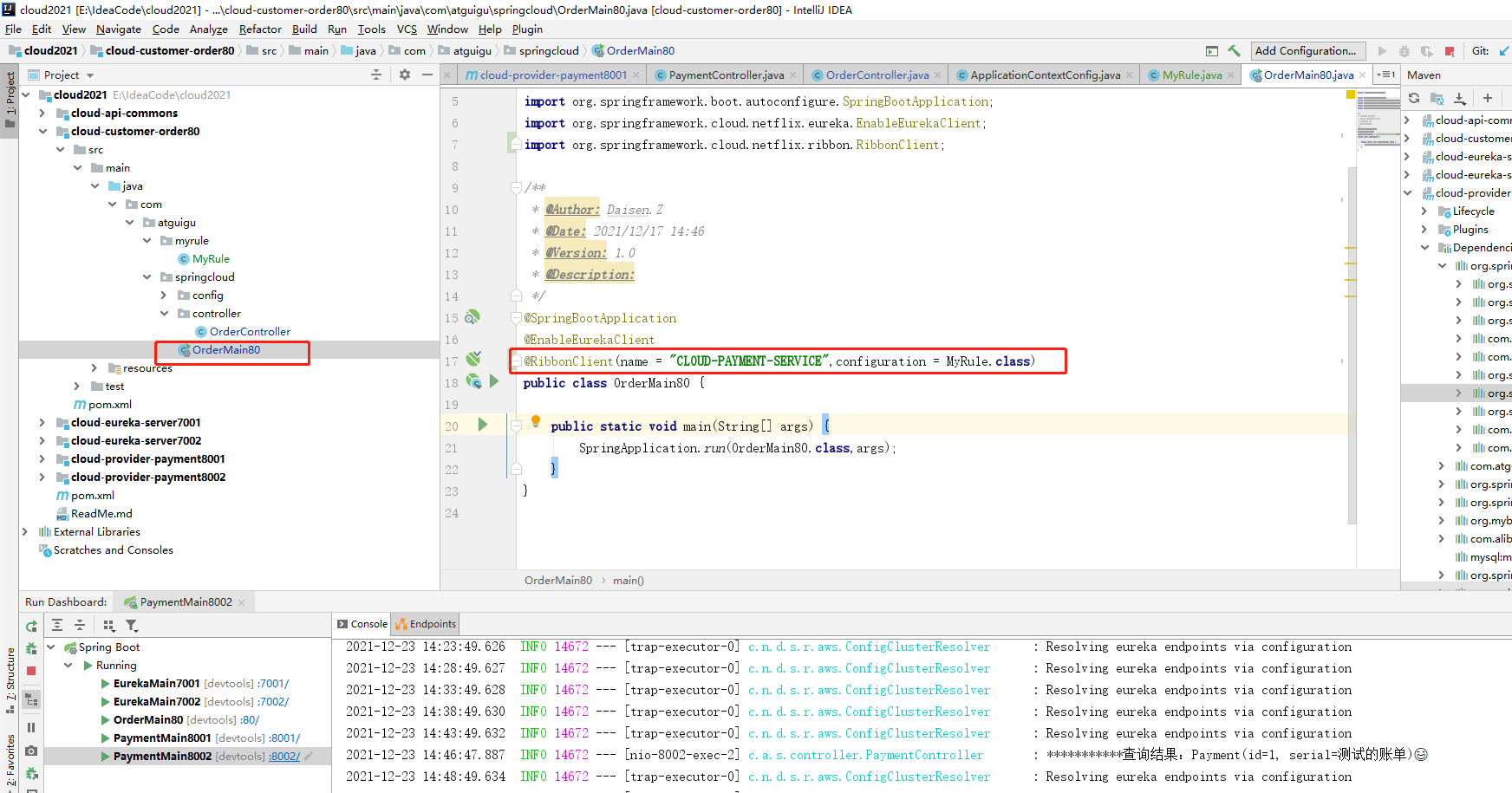
Task: Expand the External Libraries node
Action: [x=25, y=532]
